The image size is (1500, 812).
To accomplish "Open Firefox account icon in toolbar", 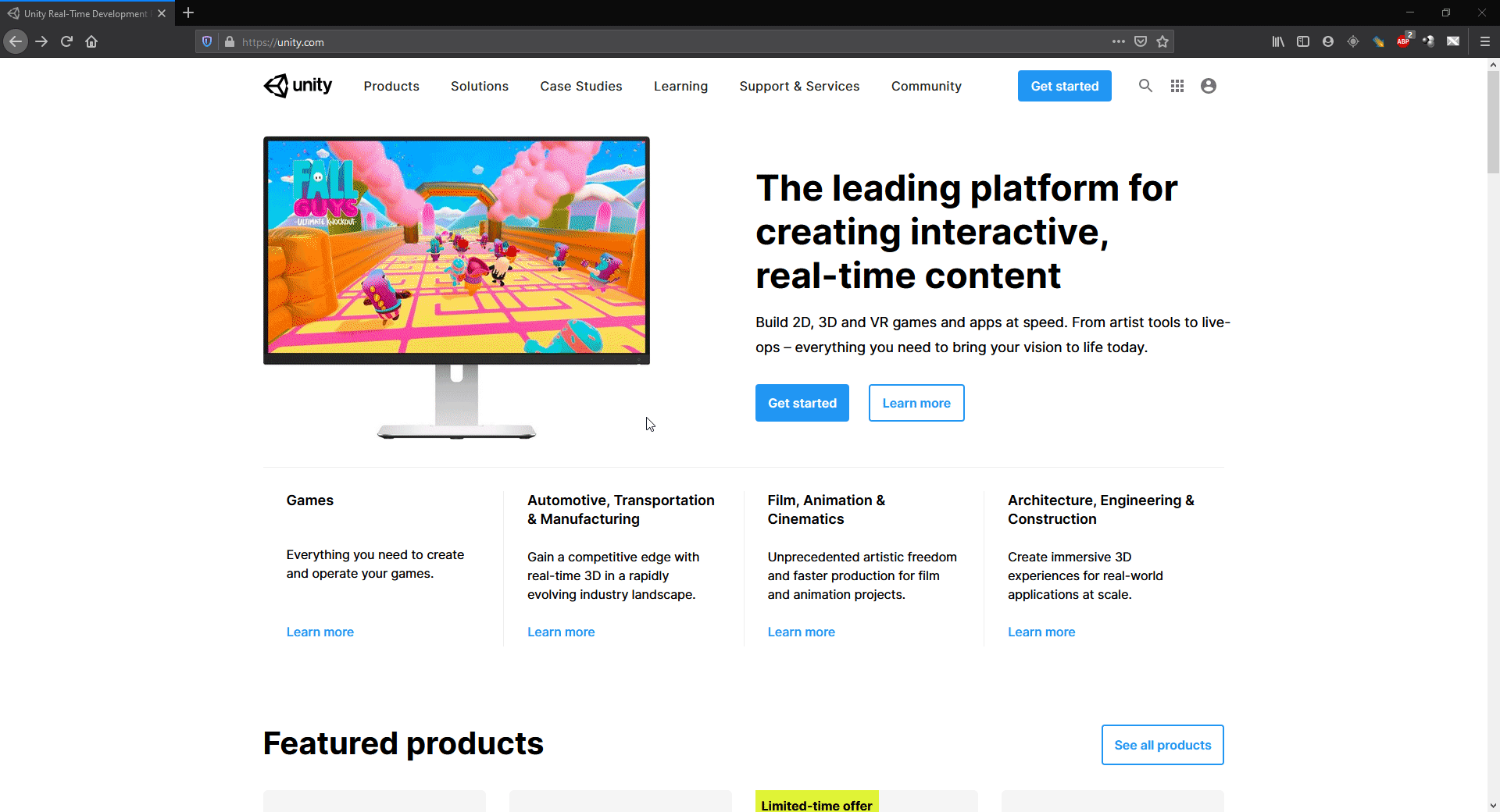I will [1328, 41].
